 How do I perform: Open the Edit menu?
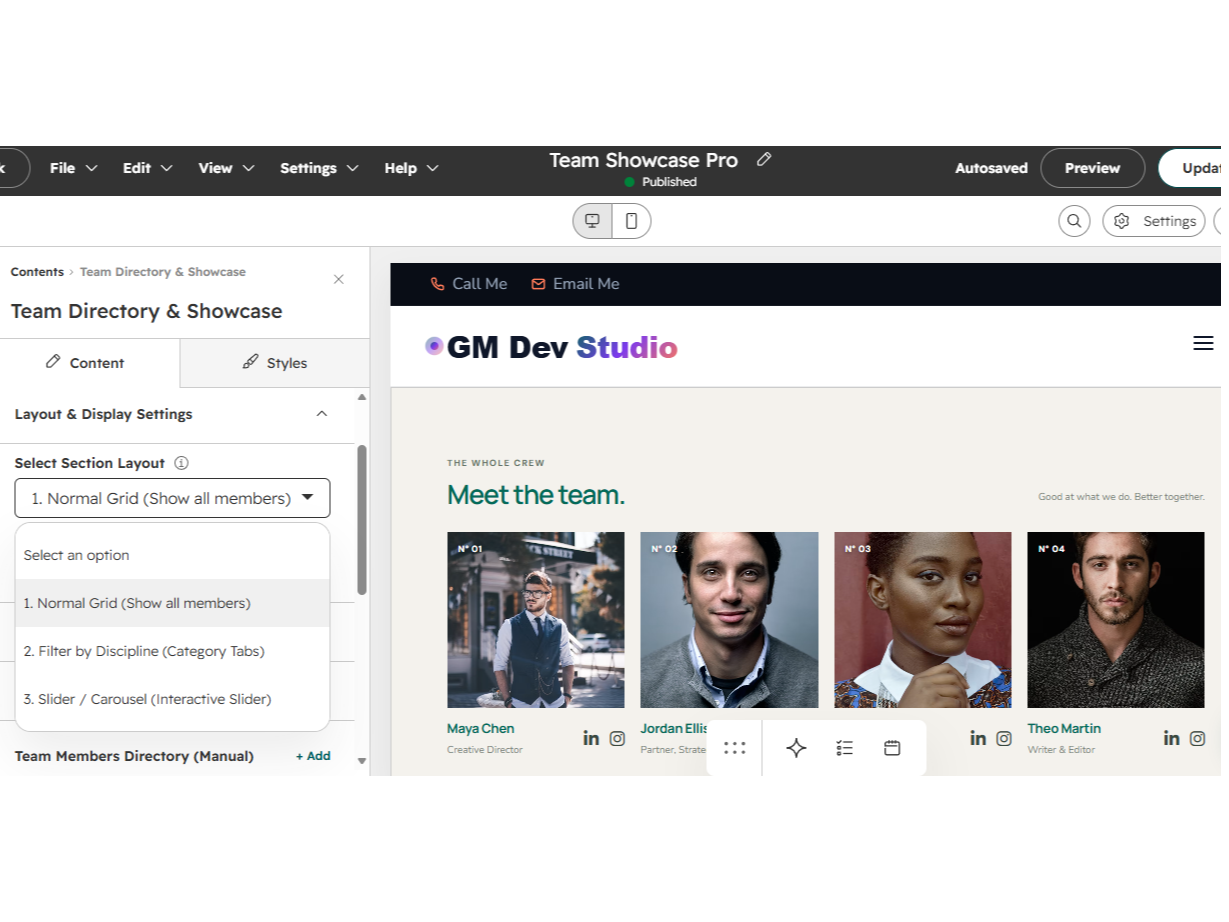point(148,169)
